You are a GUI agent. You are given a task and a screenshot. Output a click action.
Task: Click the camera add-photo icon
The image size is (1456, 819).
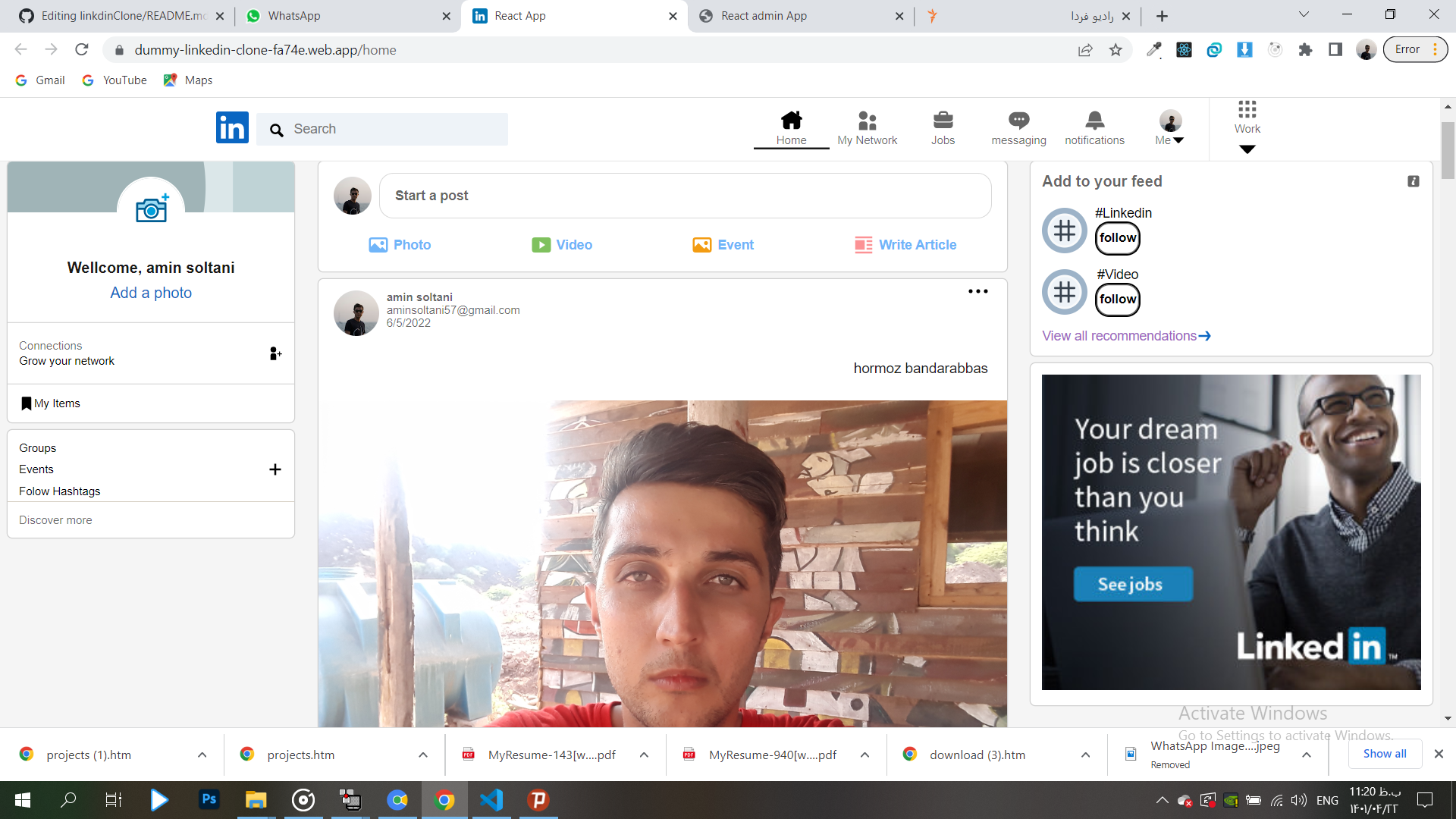152,209
